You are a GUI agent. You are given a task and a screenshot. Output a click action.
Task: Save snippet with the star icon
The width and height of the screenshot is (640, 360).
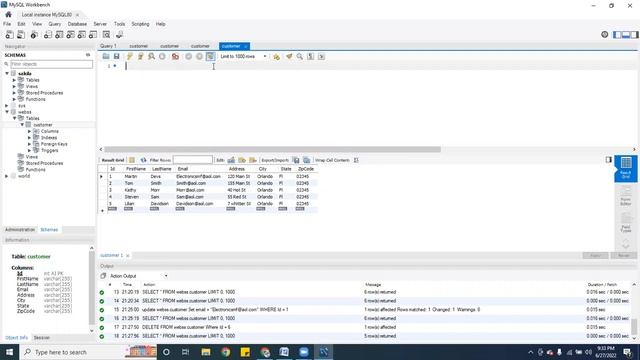(276, 56)
